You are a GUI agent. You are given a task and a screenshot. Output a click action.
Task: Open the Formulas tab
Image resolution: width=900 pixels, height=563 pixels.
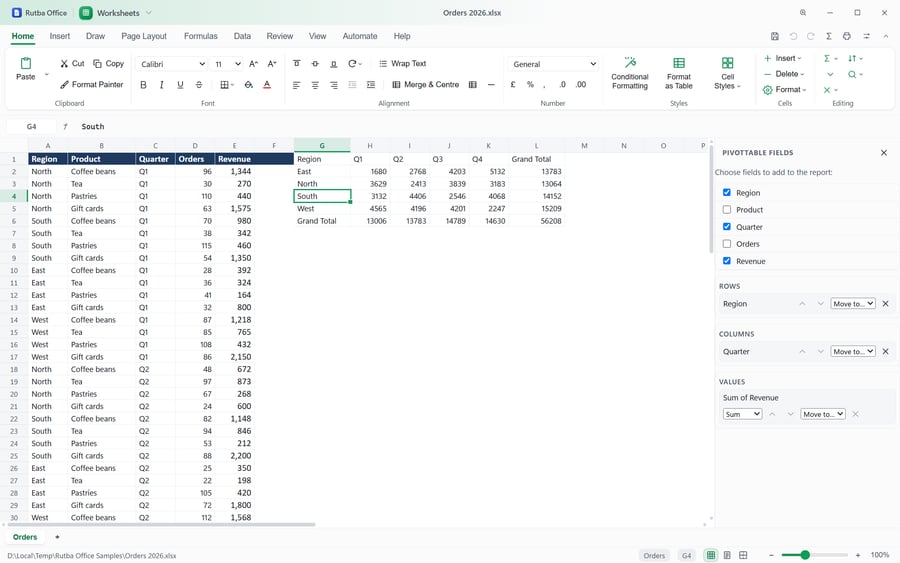click(x=200, y=36)
